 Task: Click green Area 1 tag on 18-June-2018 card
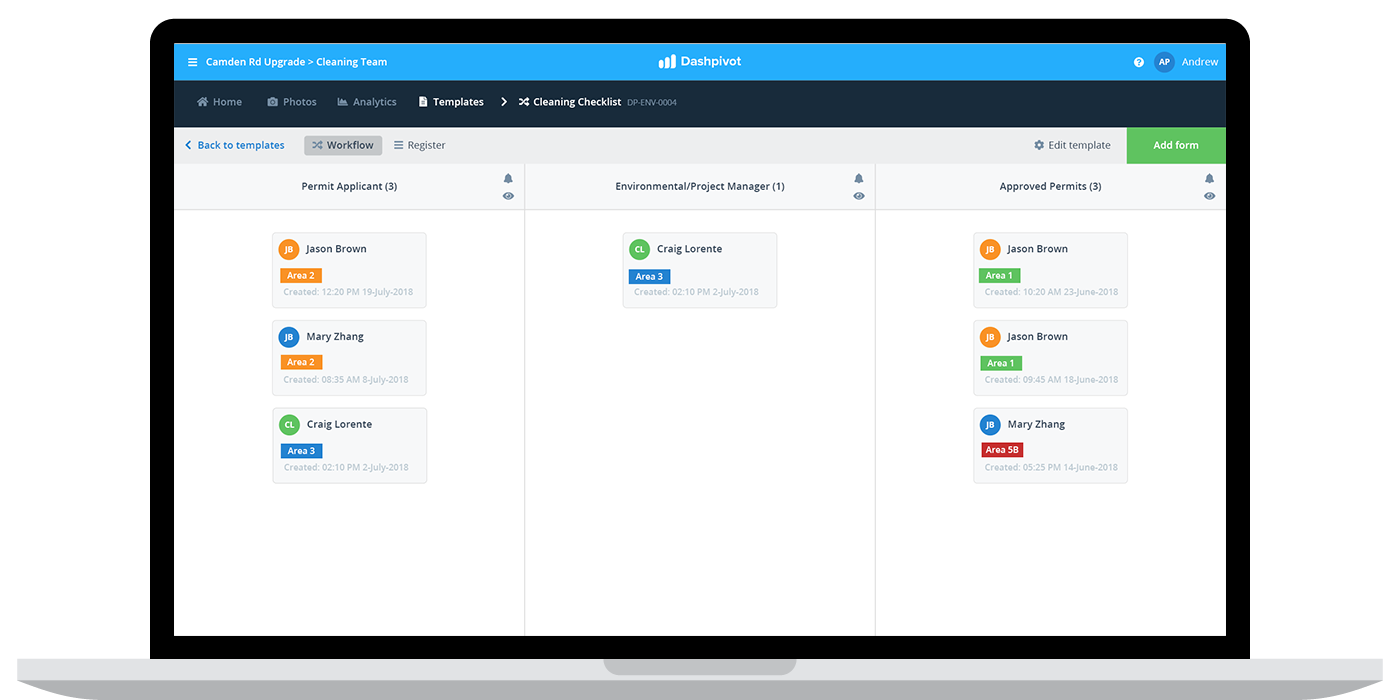coord(1000,363)
